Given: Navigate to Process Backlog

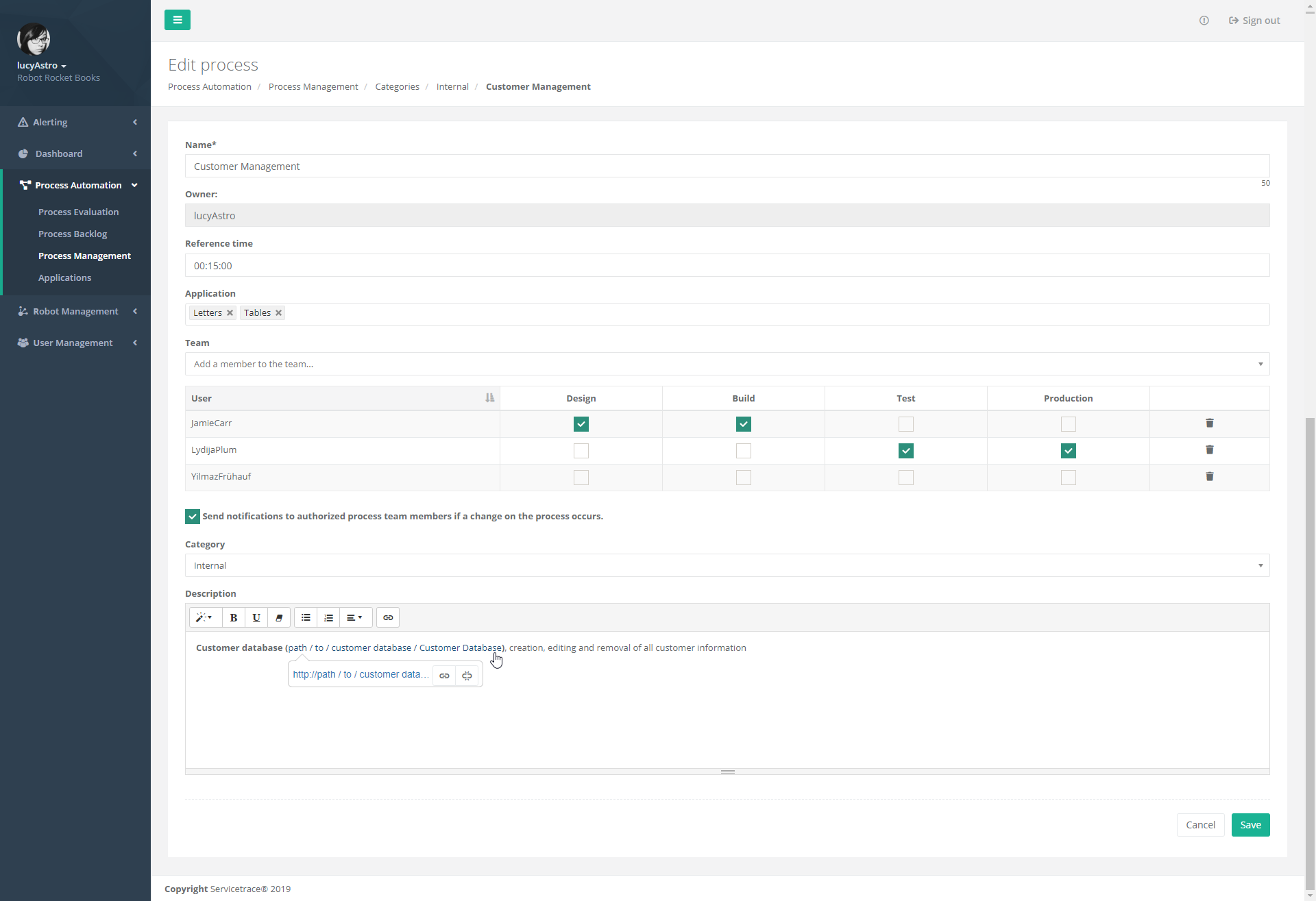Looking at the screenshot, I should 73,234.
